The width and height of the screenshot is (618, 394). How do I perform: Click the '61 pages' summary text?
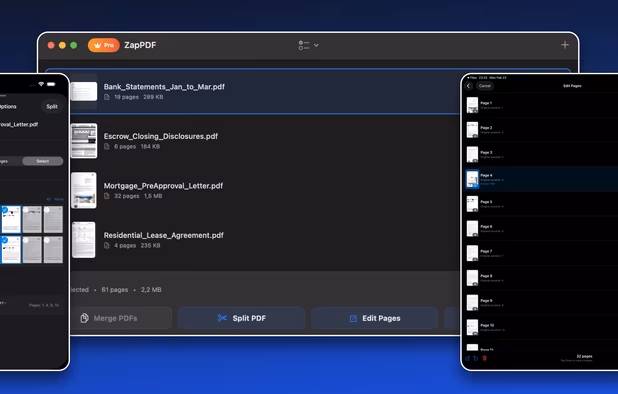click(x=115, y=290)
